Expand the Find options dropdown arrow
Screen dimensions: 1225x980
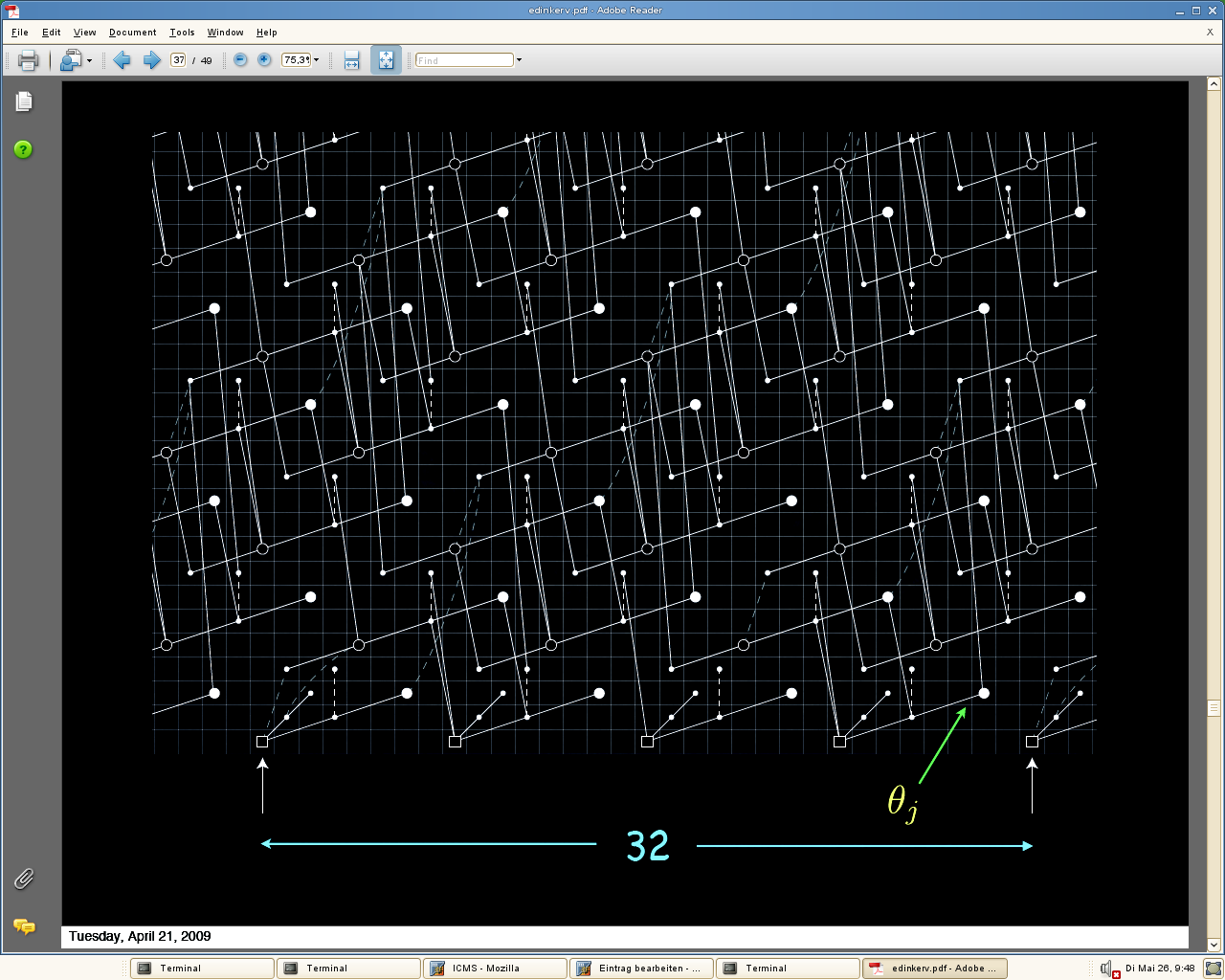tap(519, 60)
